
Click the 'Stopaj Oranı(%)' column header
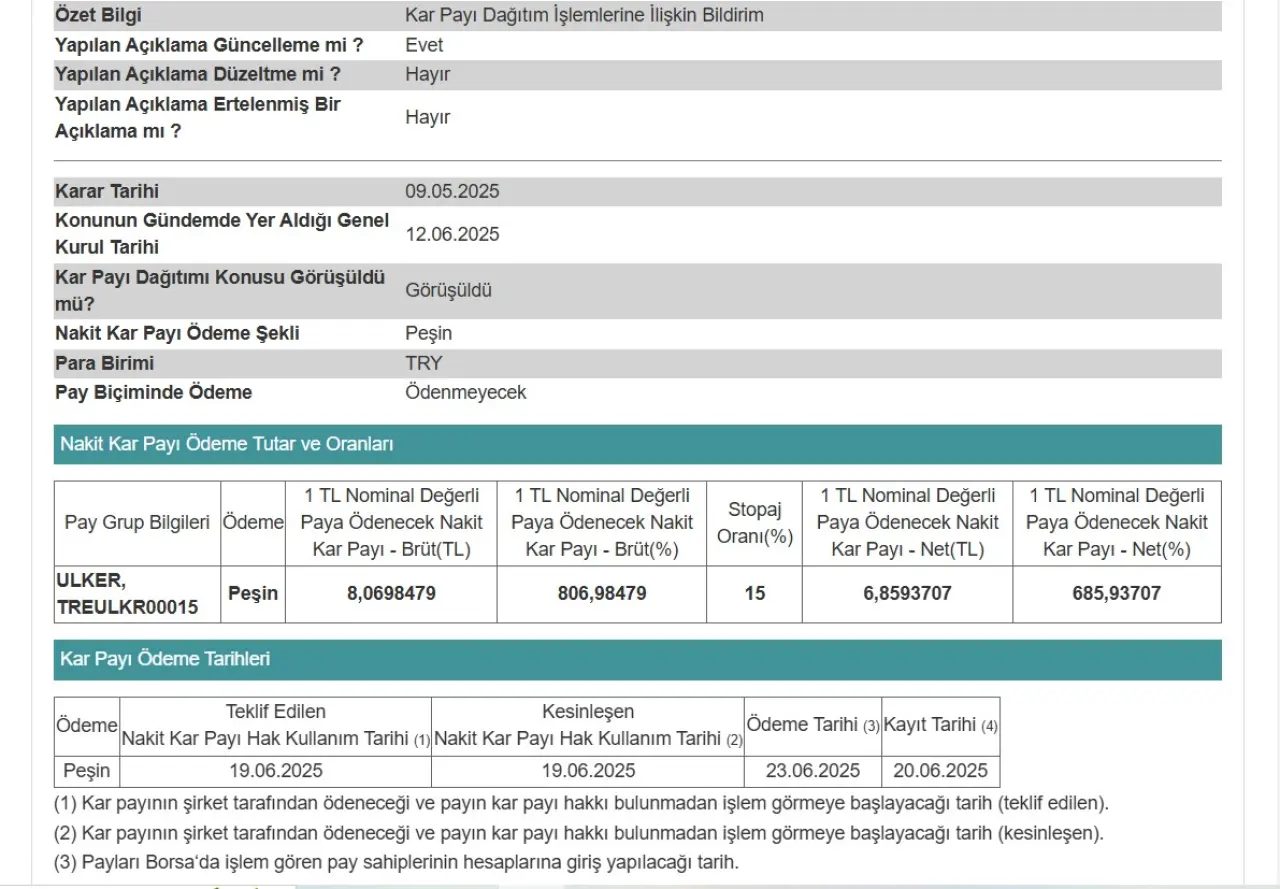click(754, 523)
